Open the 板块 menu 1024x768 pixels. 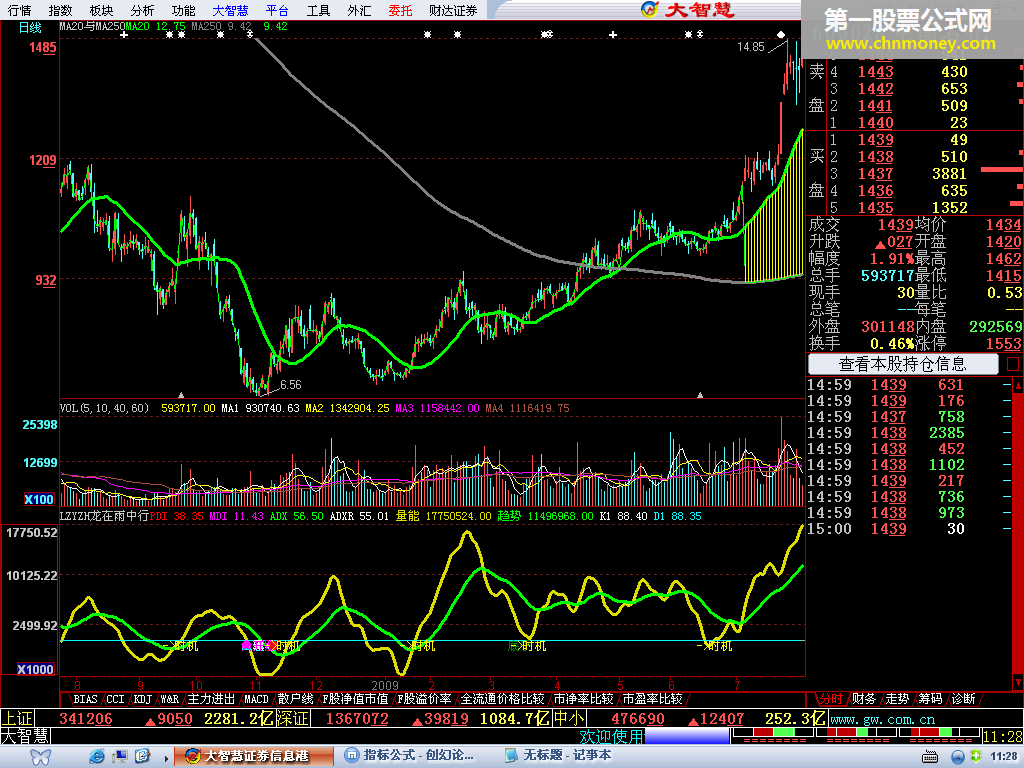[x=101, y=10]
